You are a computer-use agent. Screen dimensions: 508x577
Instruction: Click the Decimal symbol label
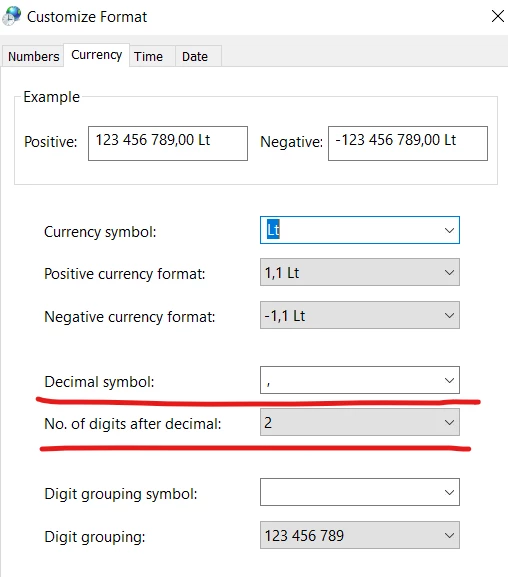[99, 382]
